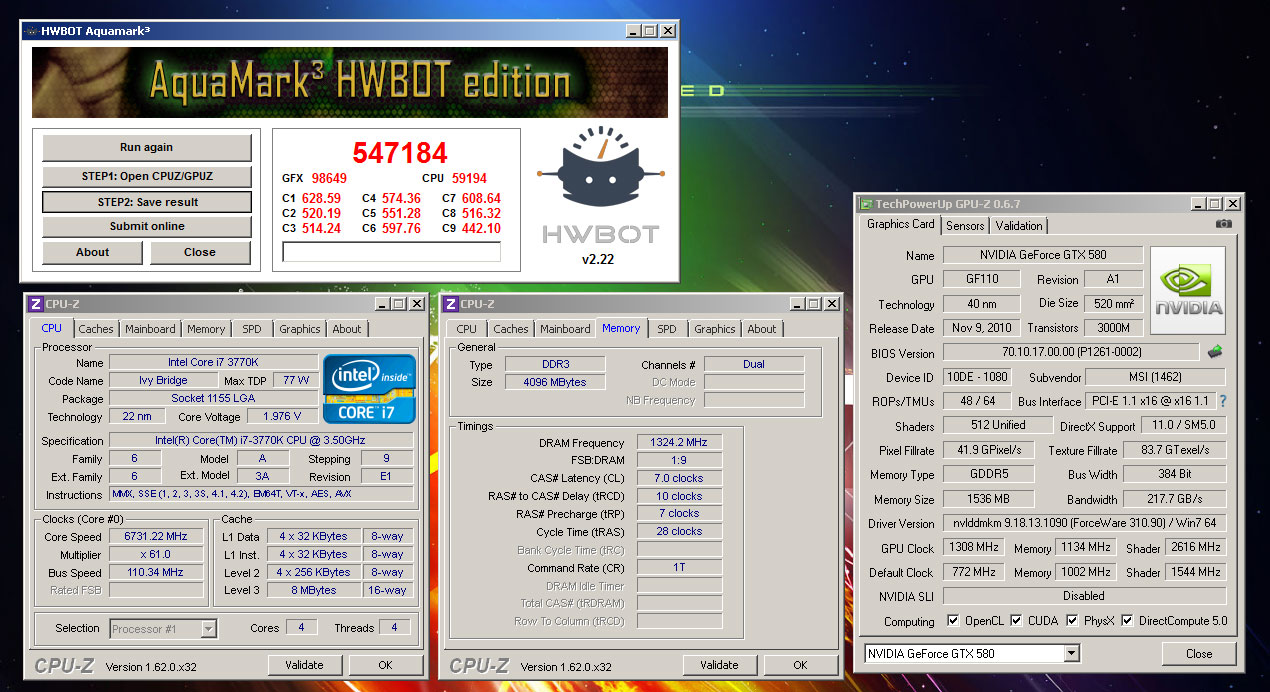
Task: Click the Intel Core i7 3770K name field
Action: (213, 362)
